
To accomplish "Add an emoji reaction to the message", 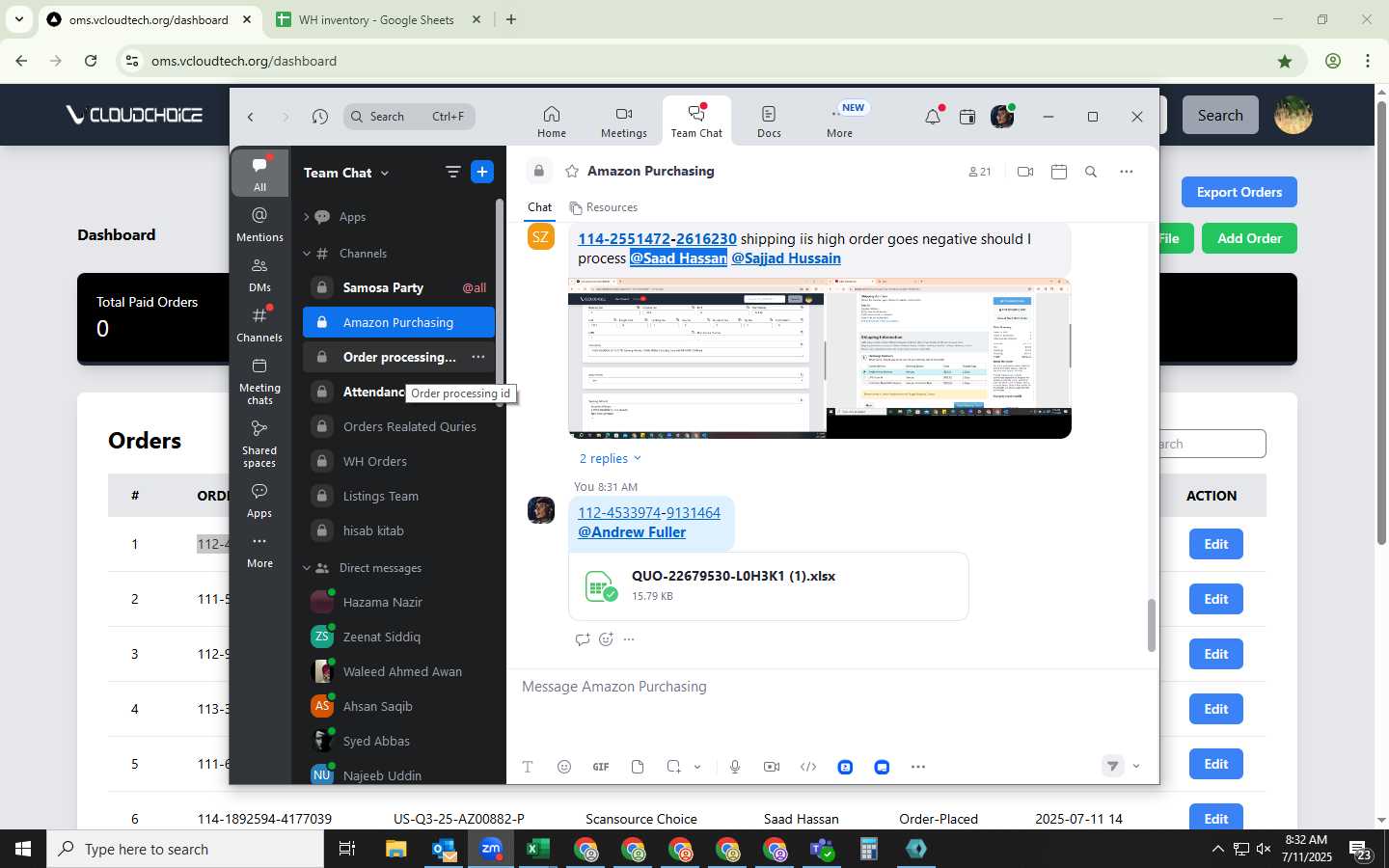I will [x=606, y=638].
